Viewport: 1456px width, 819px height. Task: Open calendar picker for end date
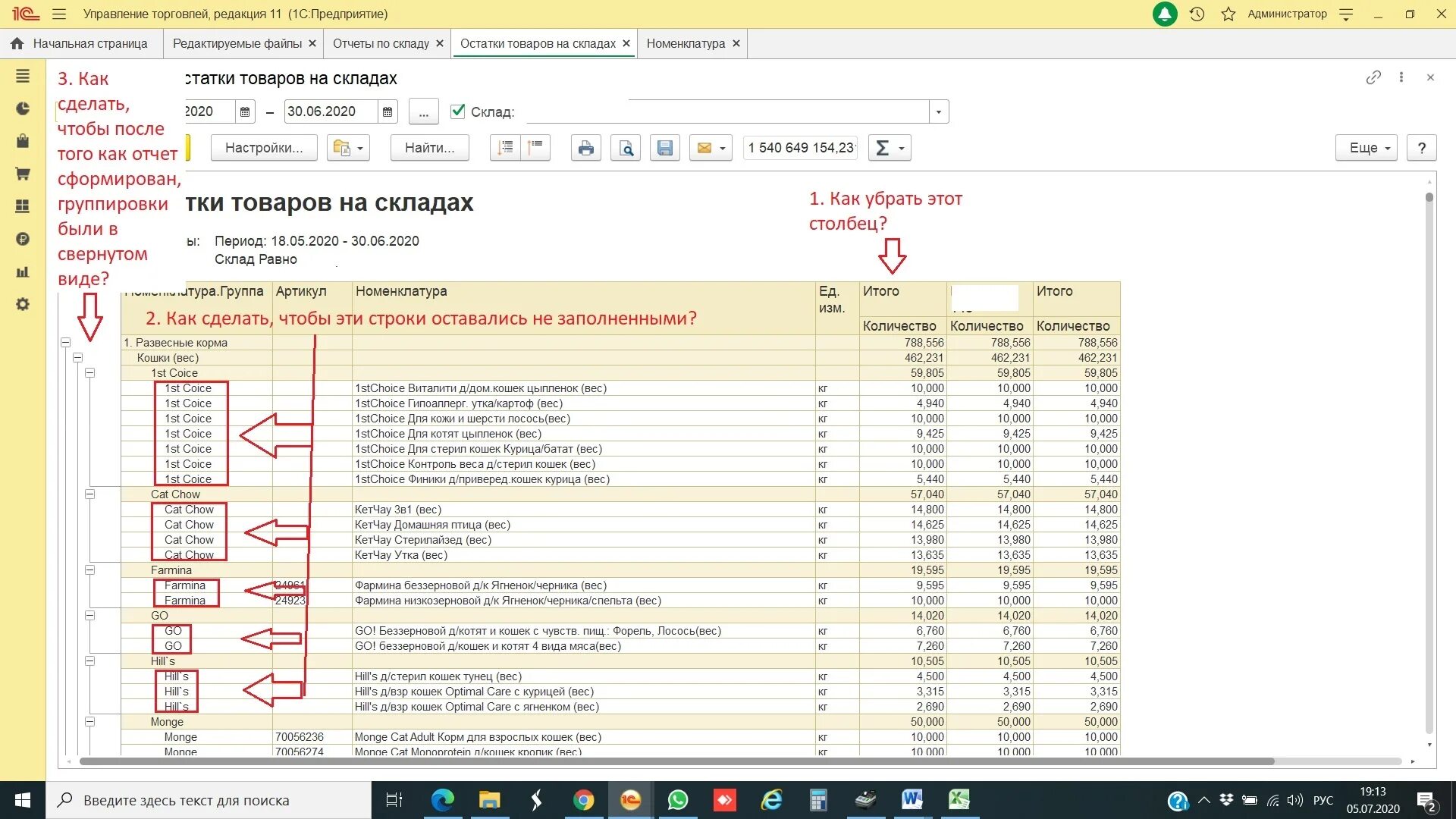pos(388,112)
